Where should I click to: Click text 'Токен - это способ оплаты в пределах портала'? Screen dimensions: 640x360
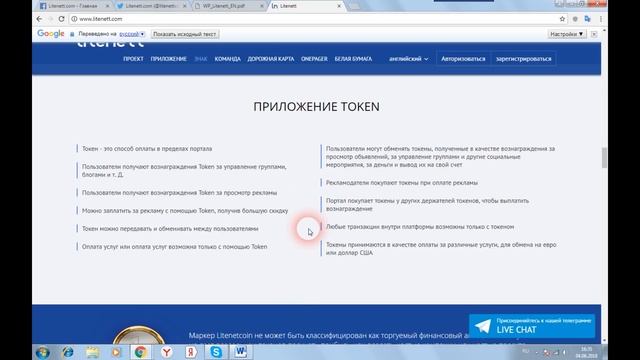click(147, 149)
